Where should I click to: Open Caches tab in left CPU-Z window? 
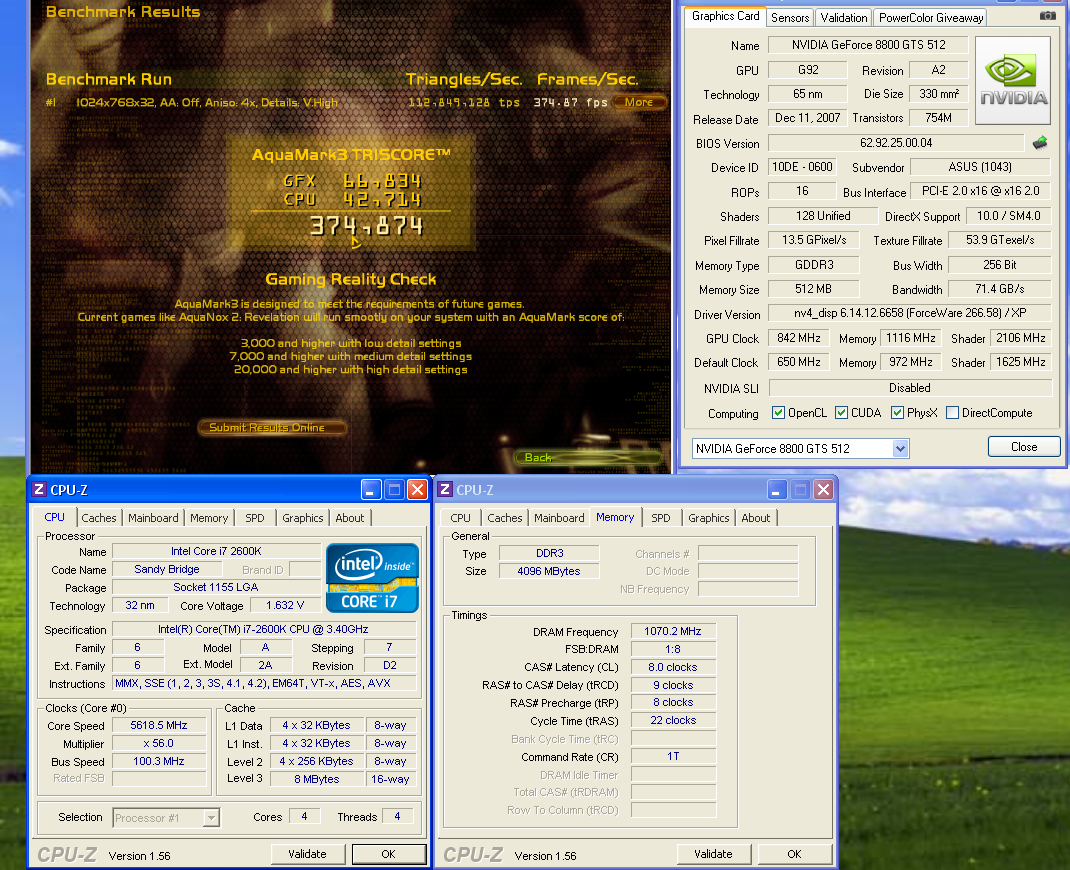click(x=99, y=518)
